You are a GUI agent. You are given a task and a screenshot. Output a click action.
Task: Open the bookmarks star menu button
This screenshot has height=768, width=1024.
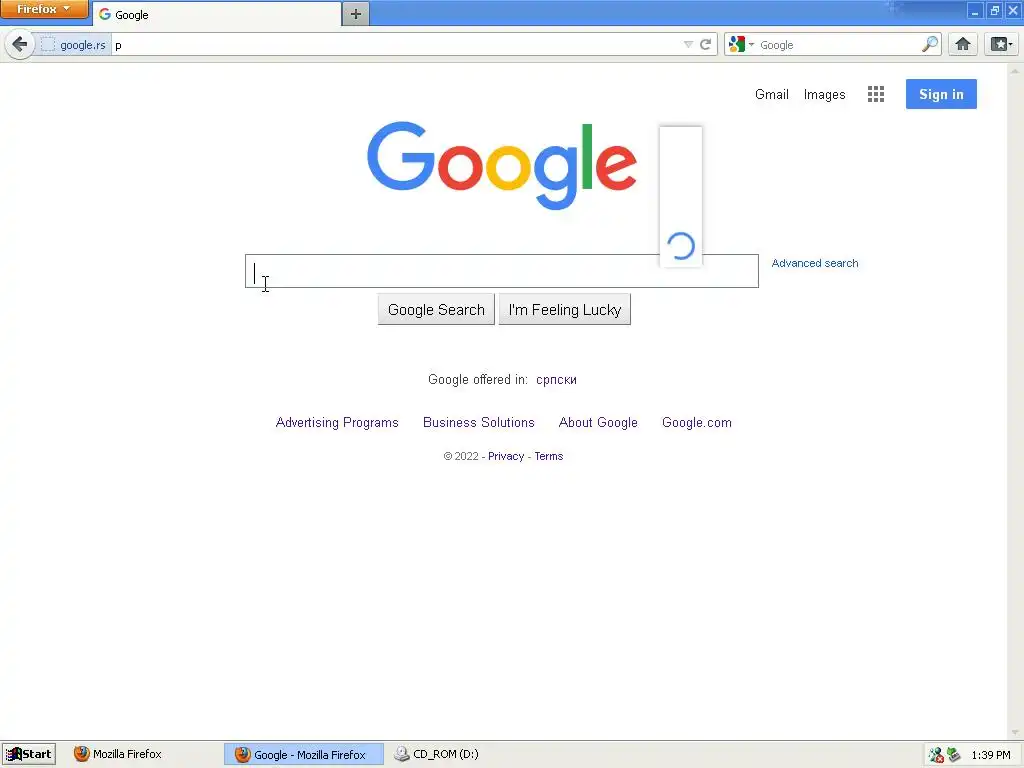[x=1001, y=44]
